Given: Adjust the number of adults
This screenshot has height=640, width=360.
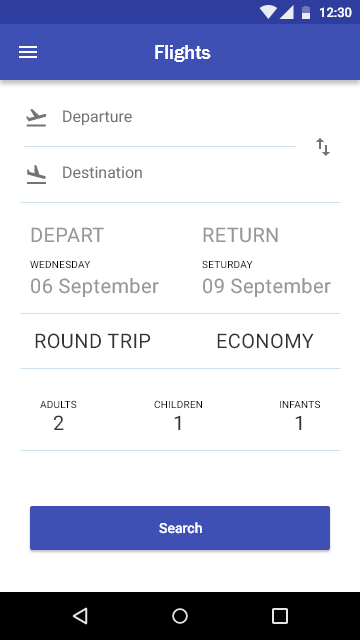Looking at the screenshot, I should tap(58, 416).
